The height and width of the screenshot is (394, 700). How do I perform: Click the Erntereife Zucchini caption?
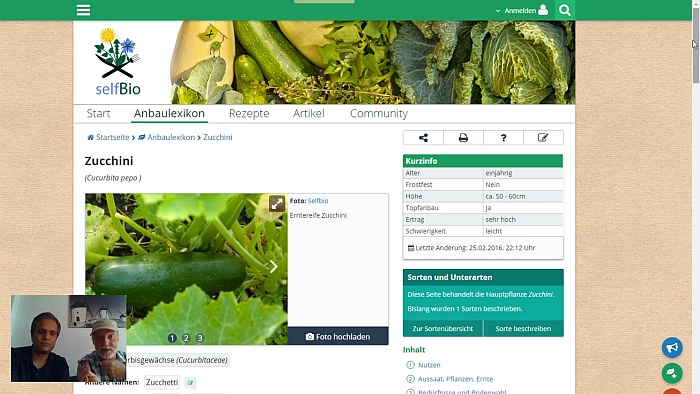point(318,216)
